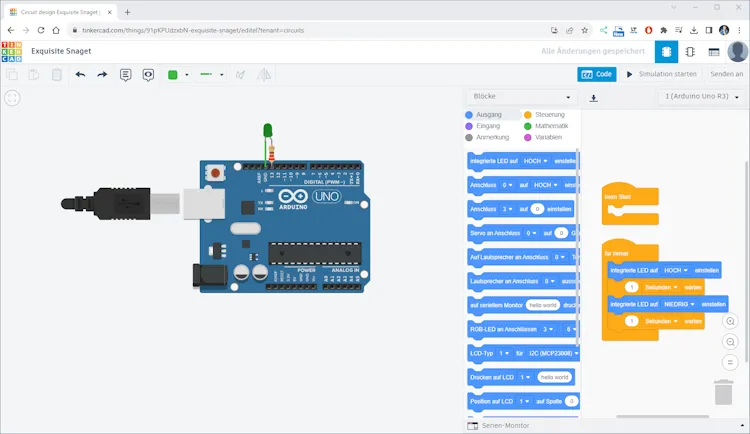750x434 pixels.
Task: Click the green wire color swatch
Action: point(173,75)
